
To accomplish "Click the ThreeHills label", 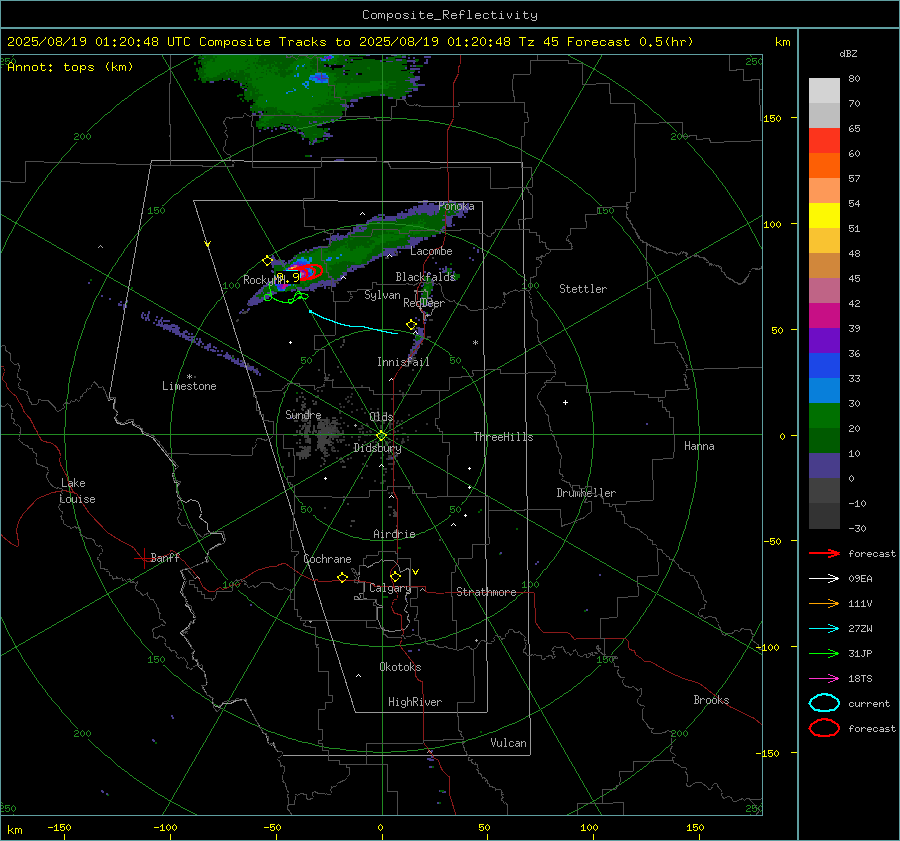I will pos(503,437).
